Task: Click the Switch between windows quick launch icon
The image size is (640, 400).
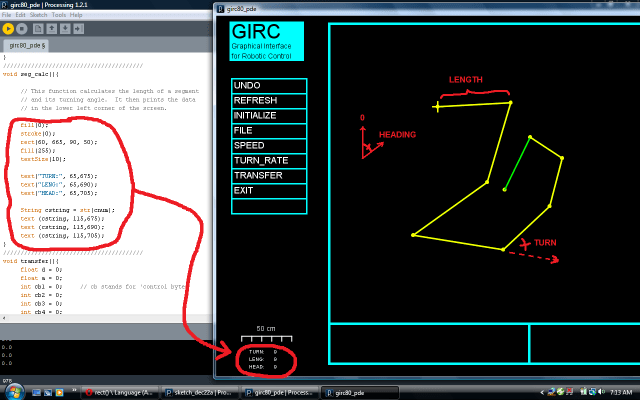Action: click(x=48, y=393)
